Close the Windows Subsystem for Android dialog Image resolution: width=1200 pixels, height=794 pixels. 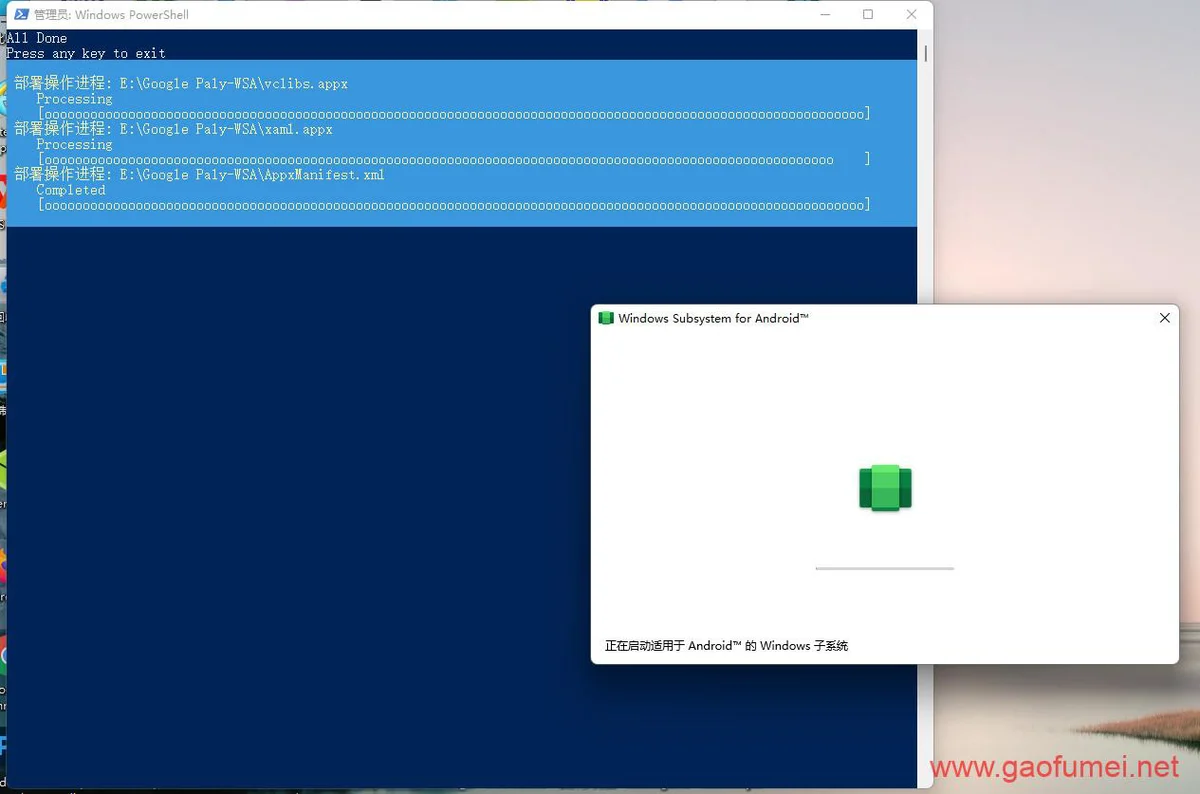point(1164,318)
